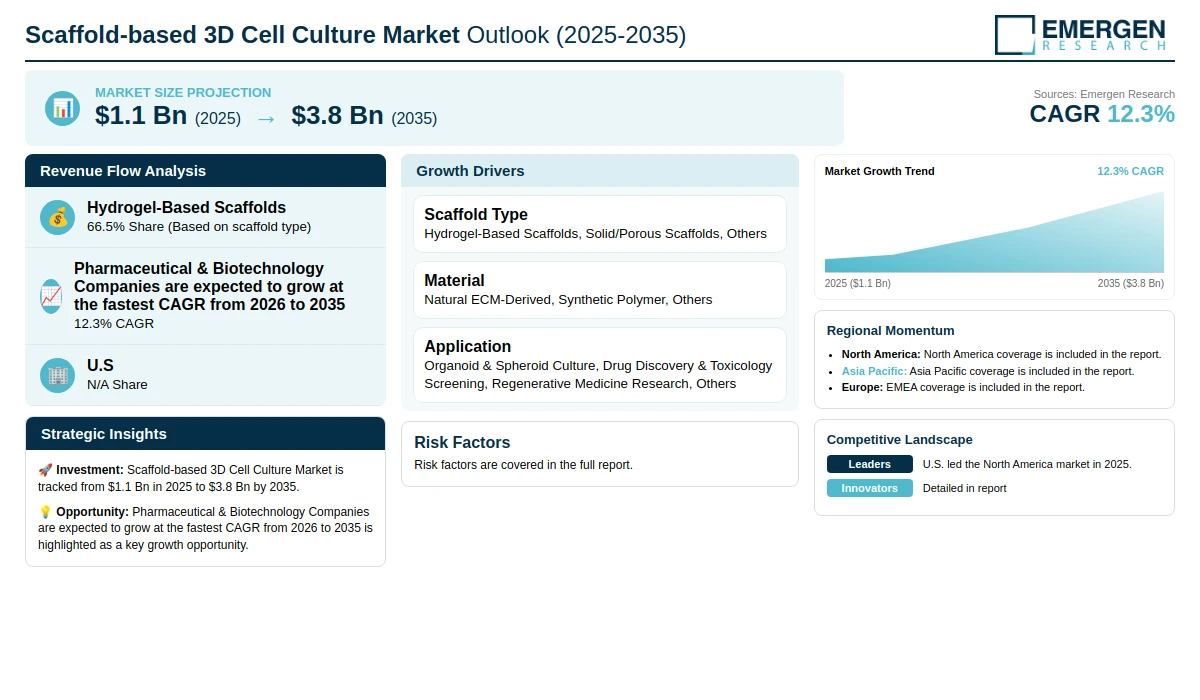Open the Scaffold Type card
Image resolution: width=1200 pixels, height=700 pixels.
(600, 224)
